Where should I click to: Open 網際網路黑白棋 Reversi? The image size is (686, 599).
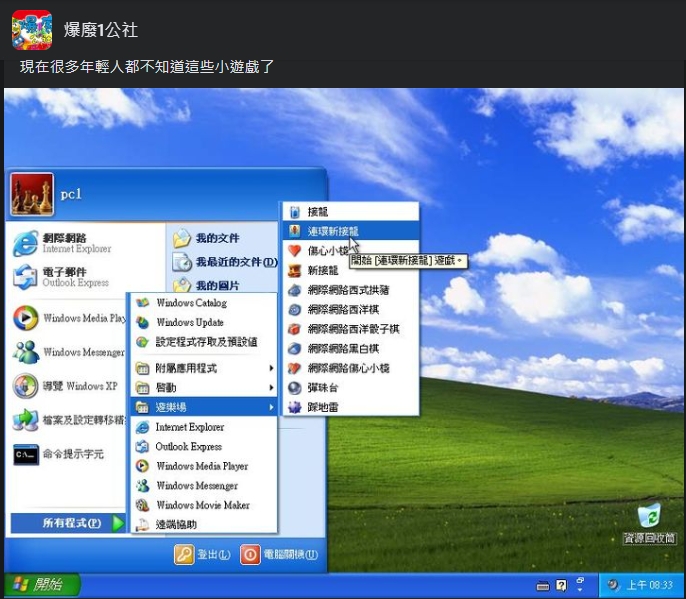350,349
